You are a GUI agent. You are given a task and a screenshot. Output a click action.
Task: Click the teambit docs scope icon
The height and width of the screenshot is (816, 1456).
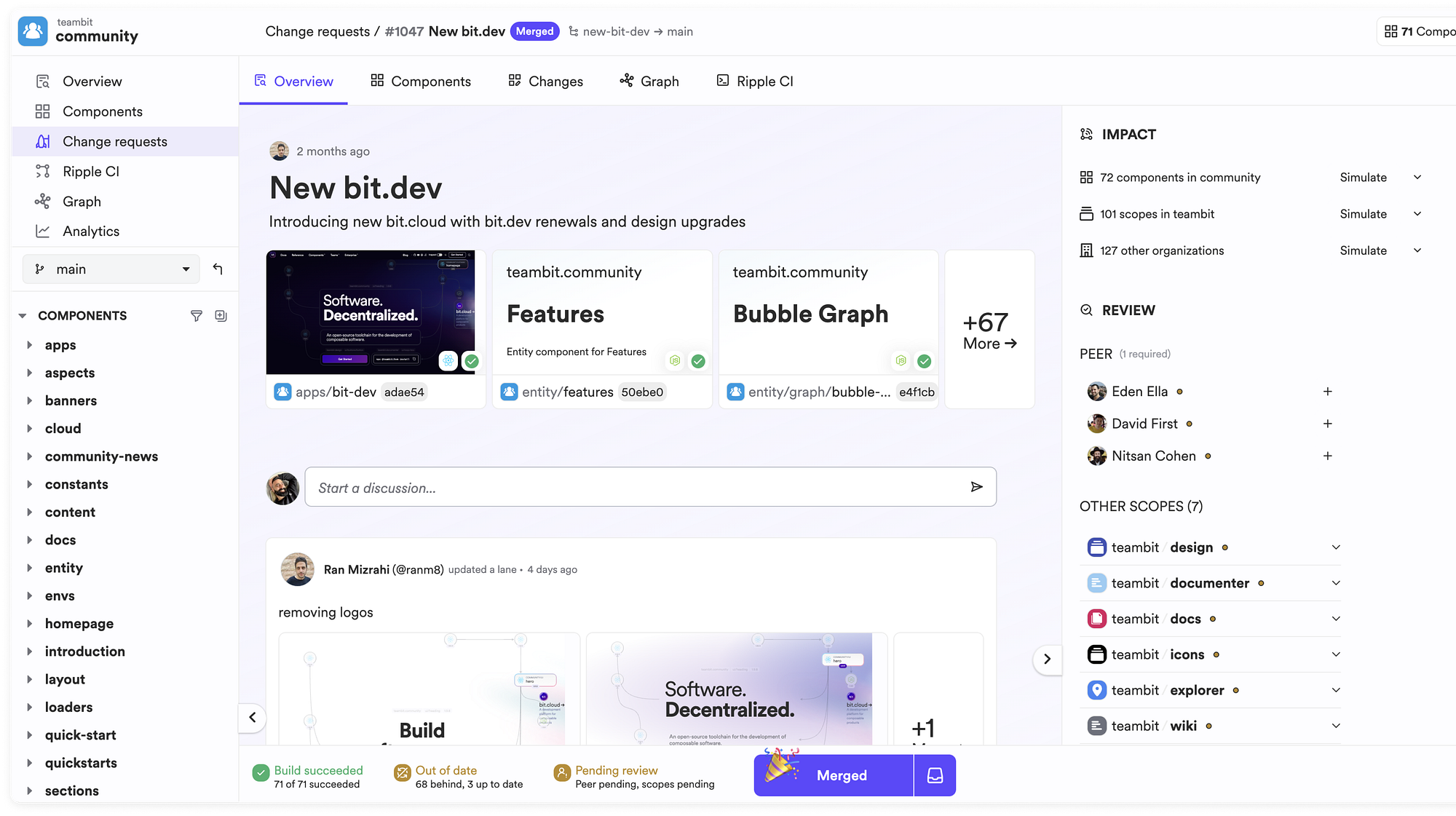coord(1097,619)
